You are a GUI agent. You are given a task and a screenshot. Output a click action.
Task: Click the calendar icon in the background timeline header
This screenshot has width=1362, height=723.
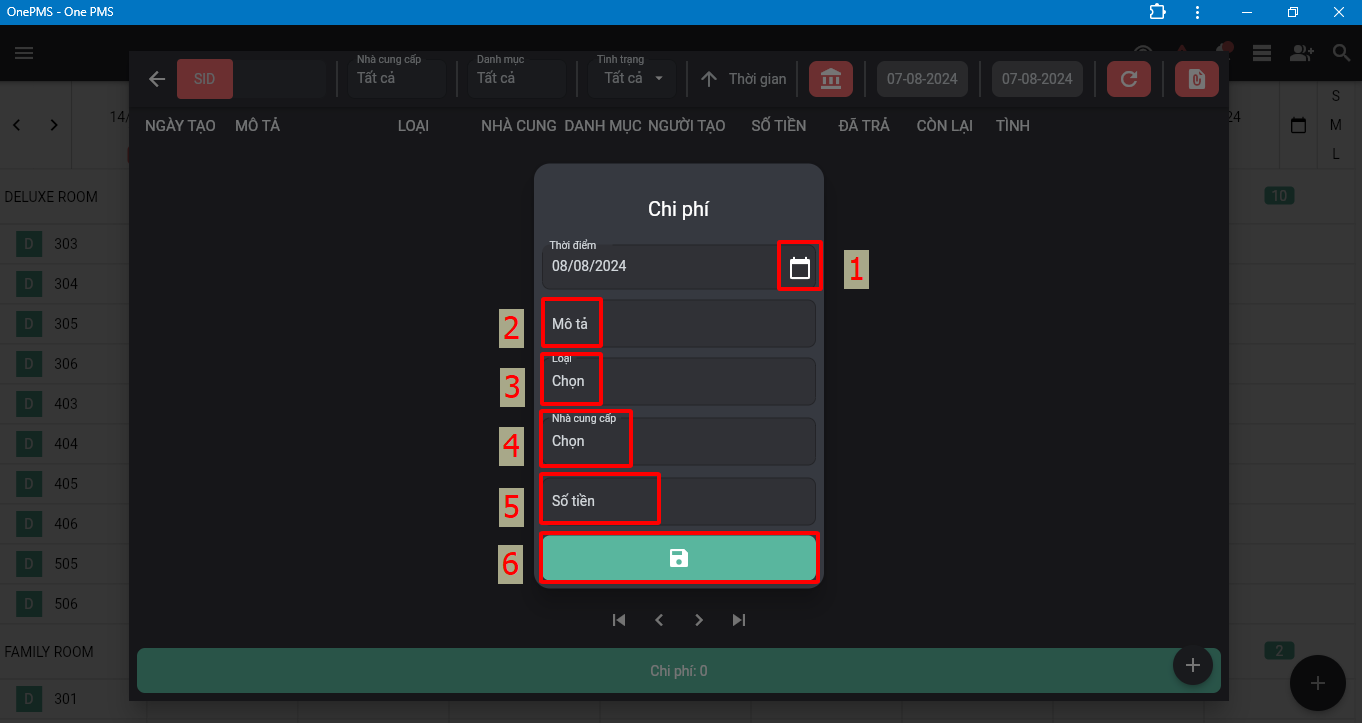(1299, 125)
